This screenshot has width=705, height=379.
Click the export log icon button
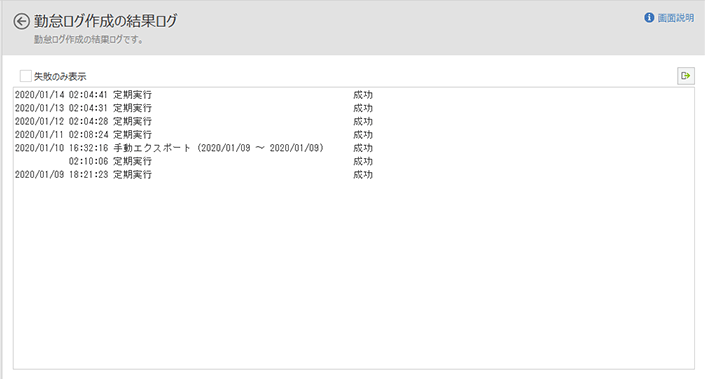tap(686, 76)
